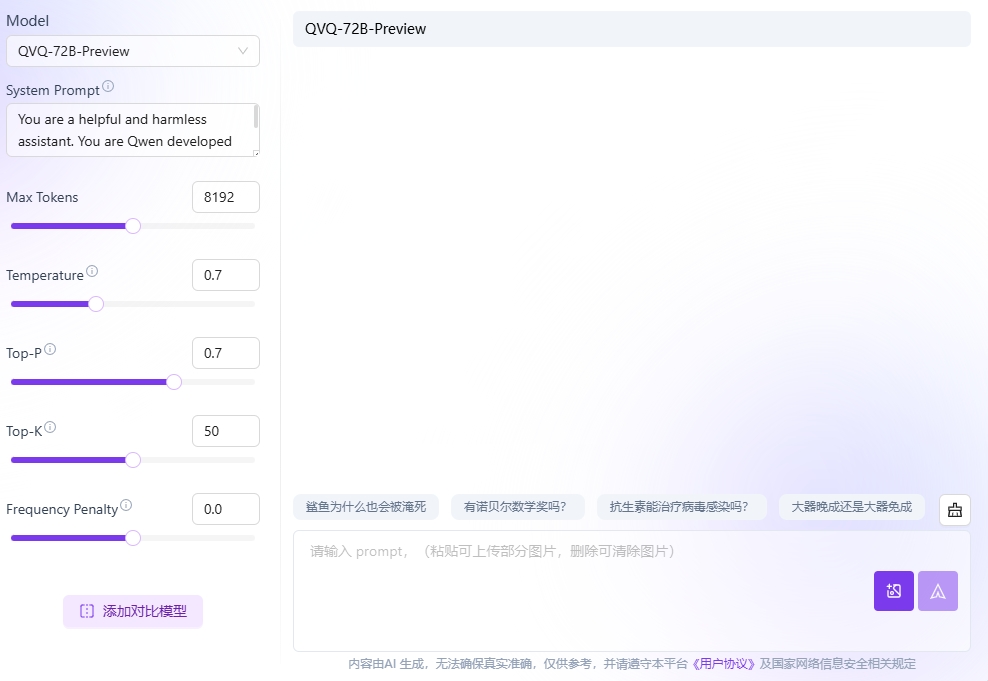
Task: Select the suggestion 鲨鱼为什么也会被淹死
Action: tap(366, 507)
